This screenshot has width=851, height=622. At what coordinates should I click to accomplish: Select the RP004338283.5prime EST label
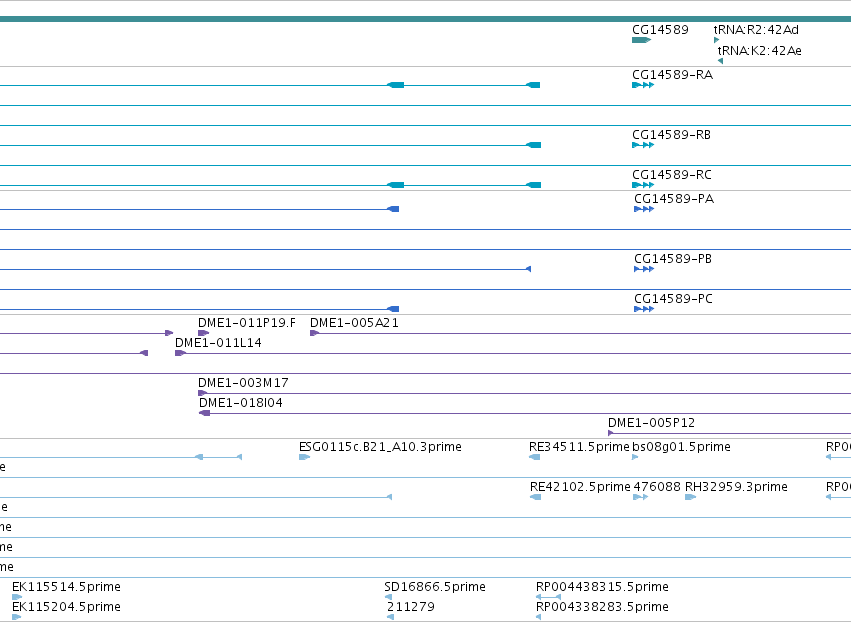click(602, 607)
